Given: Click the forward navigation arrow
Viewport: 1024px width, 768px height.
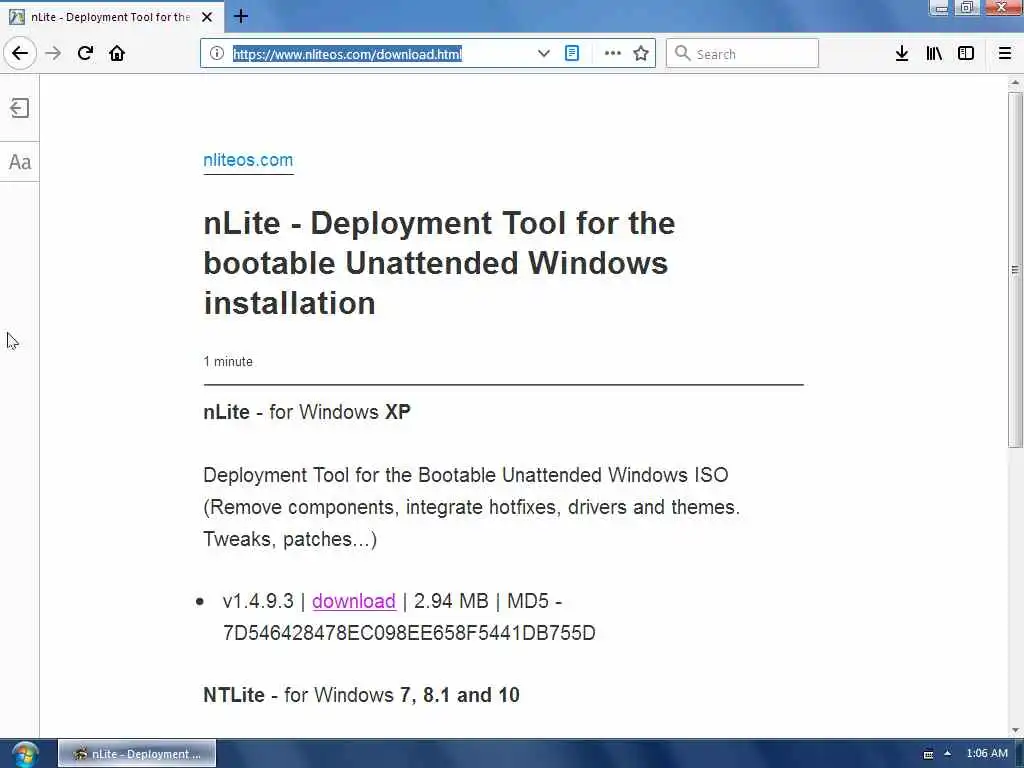Looking at the screenshot, I should tap(54, 53).
